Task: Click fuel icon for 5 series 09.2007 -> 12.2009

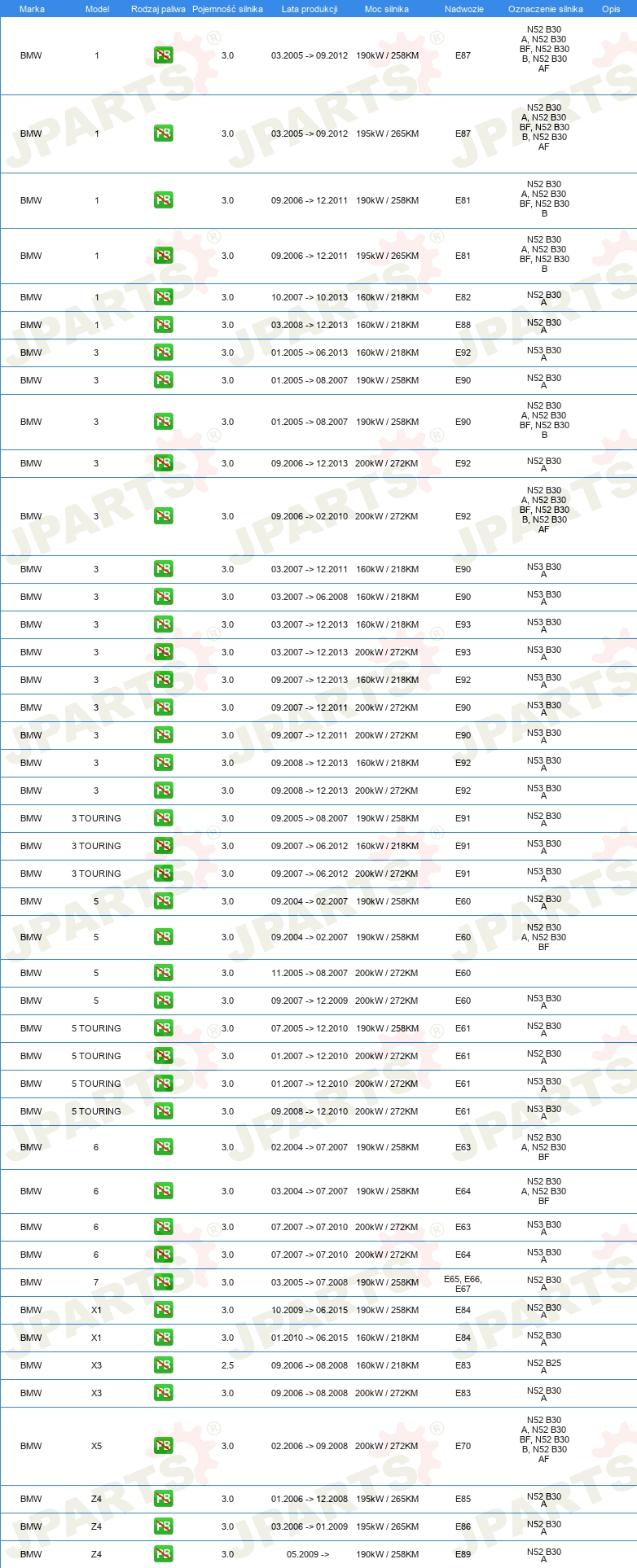Action: 163,1001
